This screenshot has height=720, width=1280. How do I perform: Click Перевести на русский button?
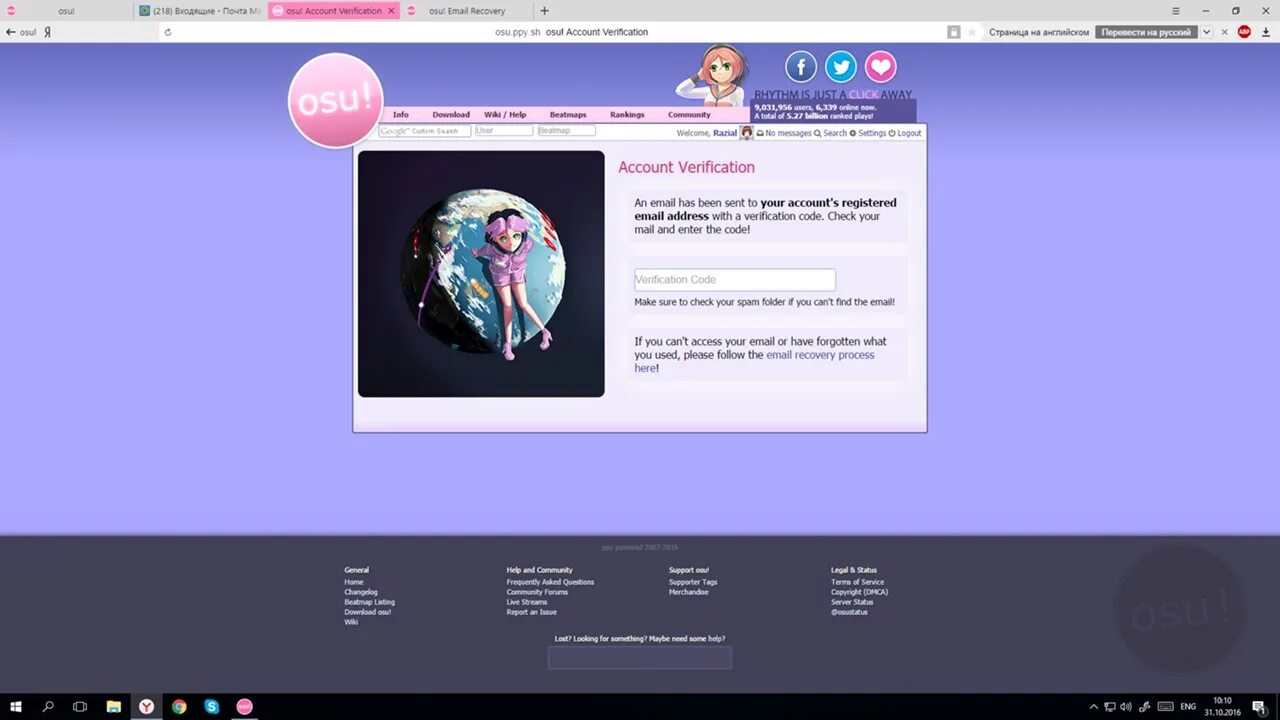tap(1146, 32)
